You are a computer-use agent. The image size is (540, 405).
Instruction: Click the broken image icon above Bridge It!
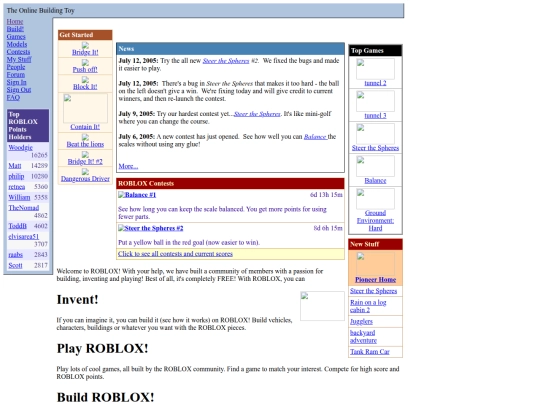(x=85, y=45)
